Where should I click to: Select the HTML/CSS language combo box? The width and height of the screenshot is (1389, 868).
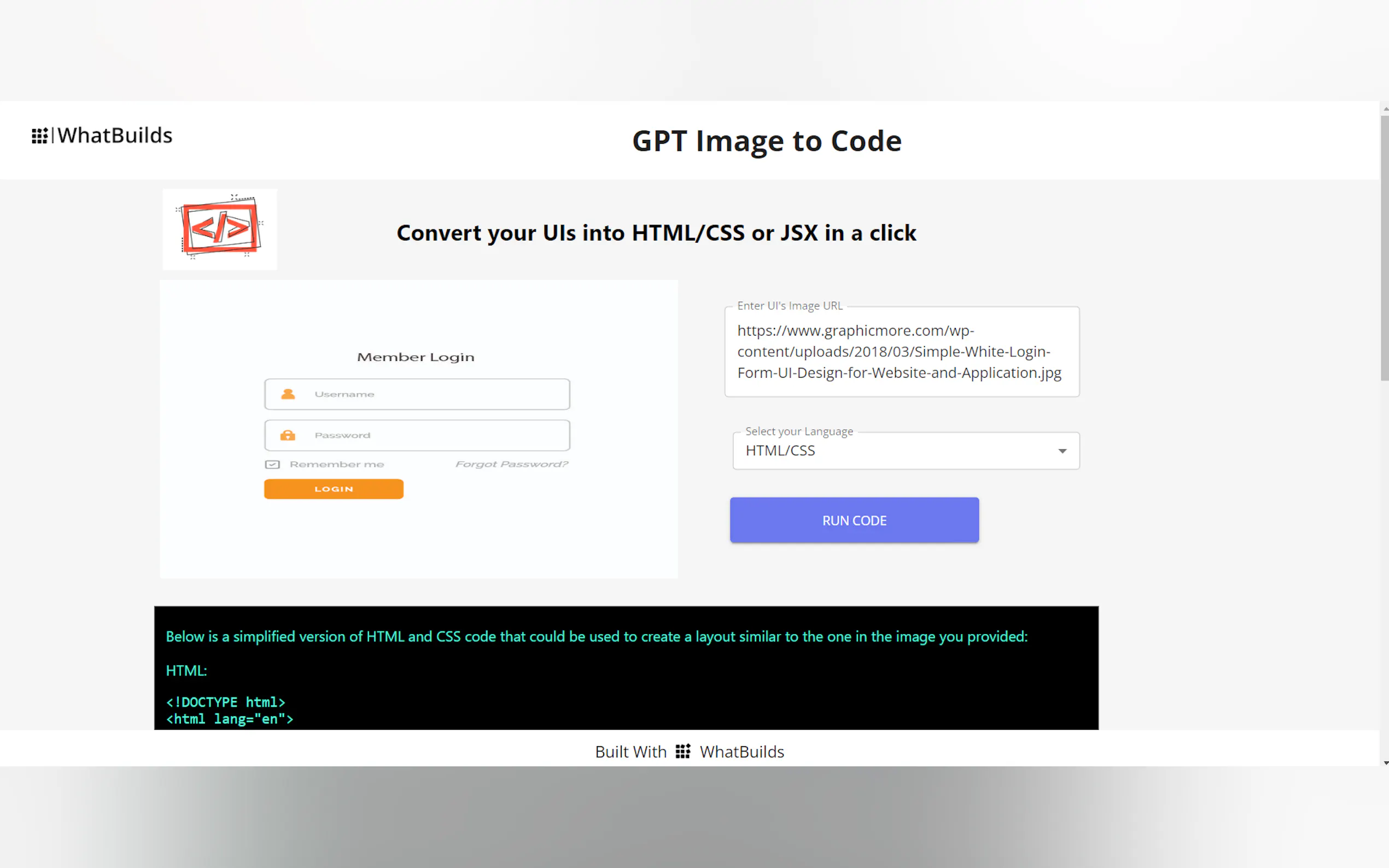pyautogui.click(x=896, y=451)
